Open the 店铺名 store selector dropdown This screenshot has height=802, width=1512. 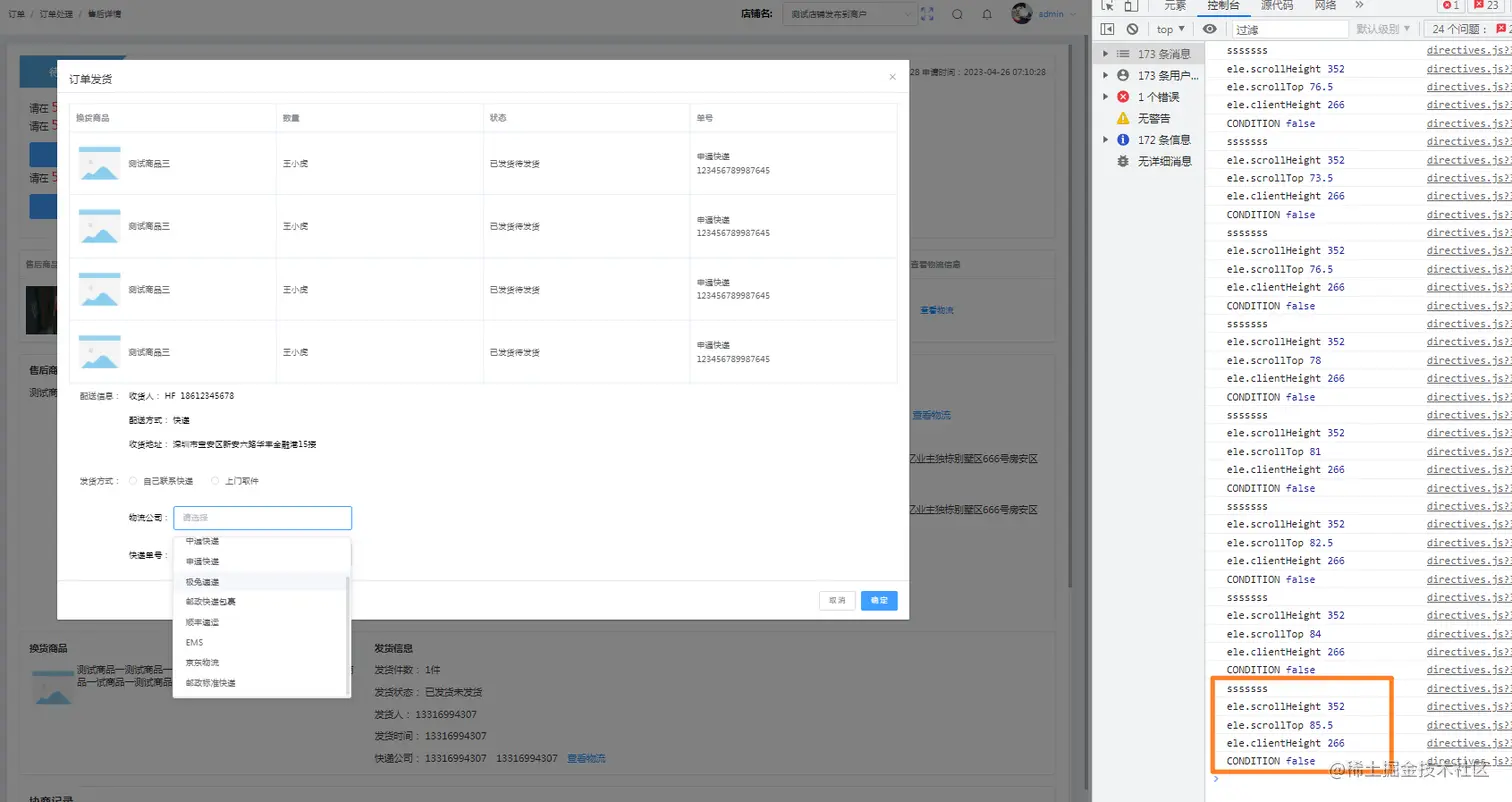848,14
